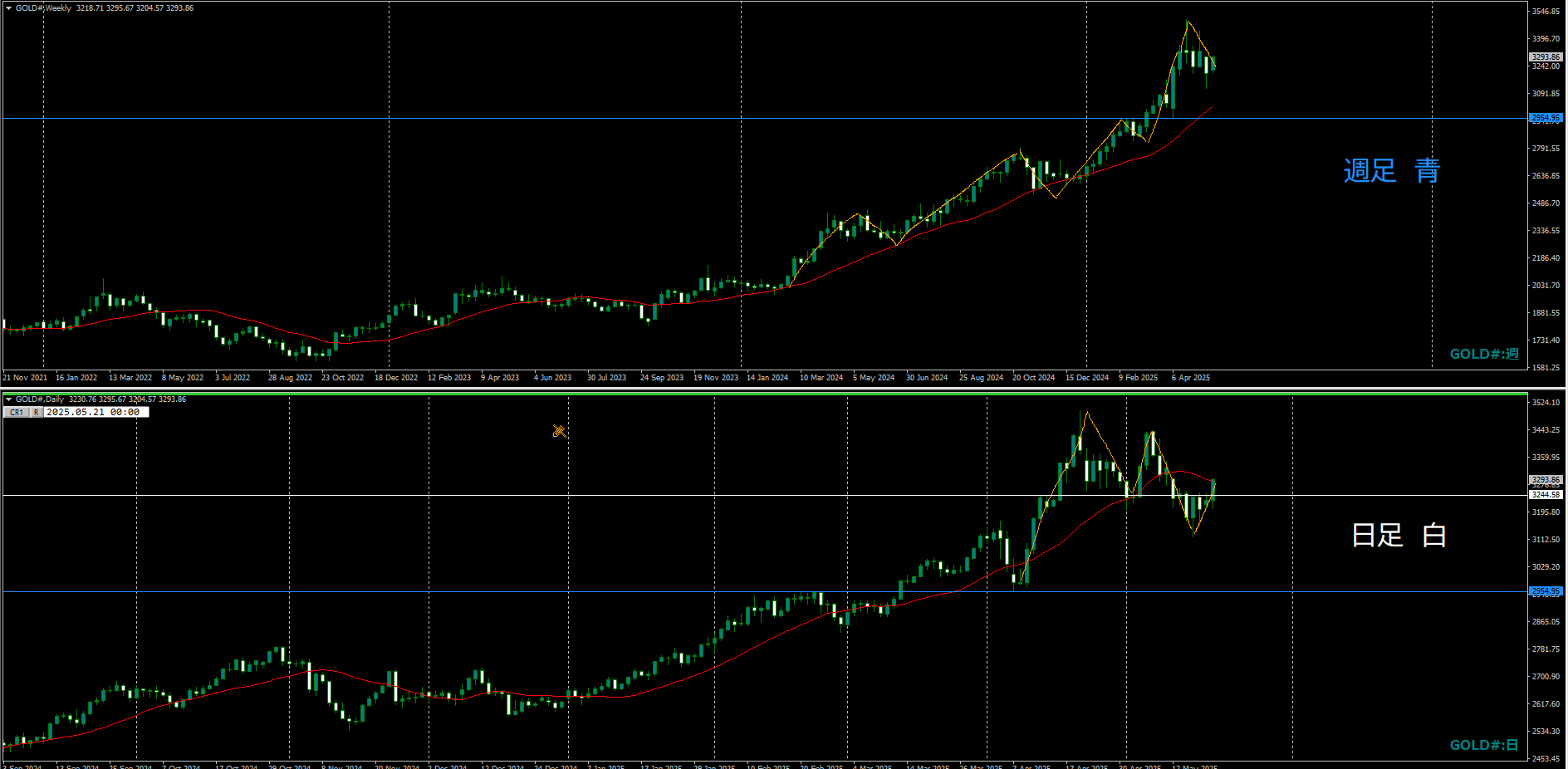
Task: Click the current price 3293.86 label on Daily chart
Action: pyautogui.click(x=1546, y=479)
